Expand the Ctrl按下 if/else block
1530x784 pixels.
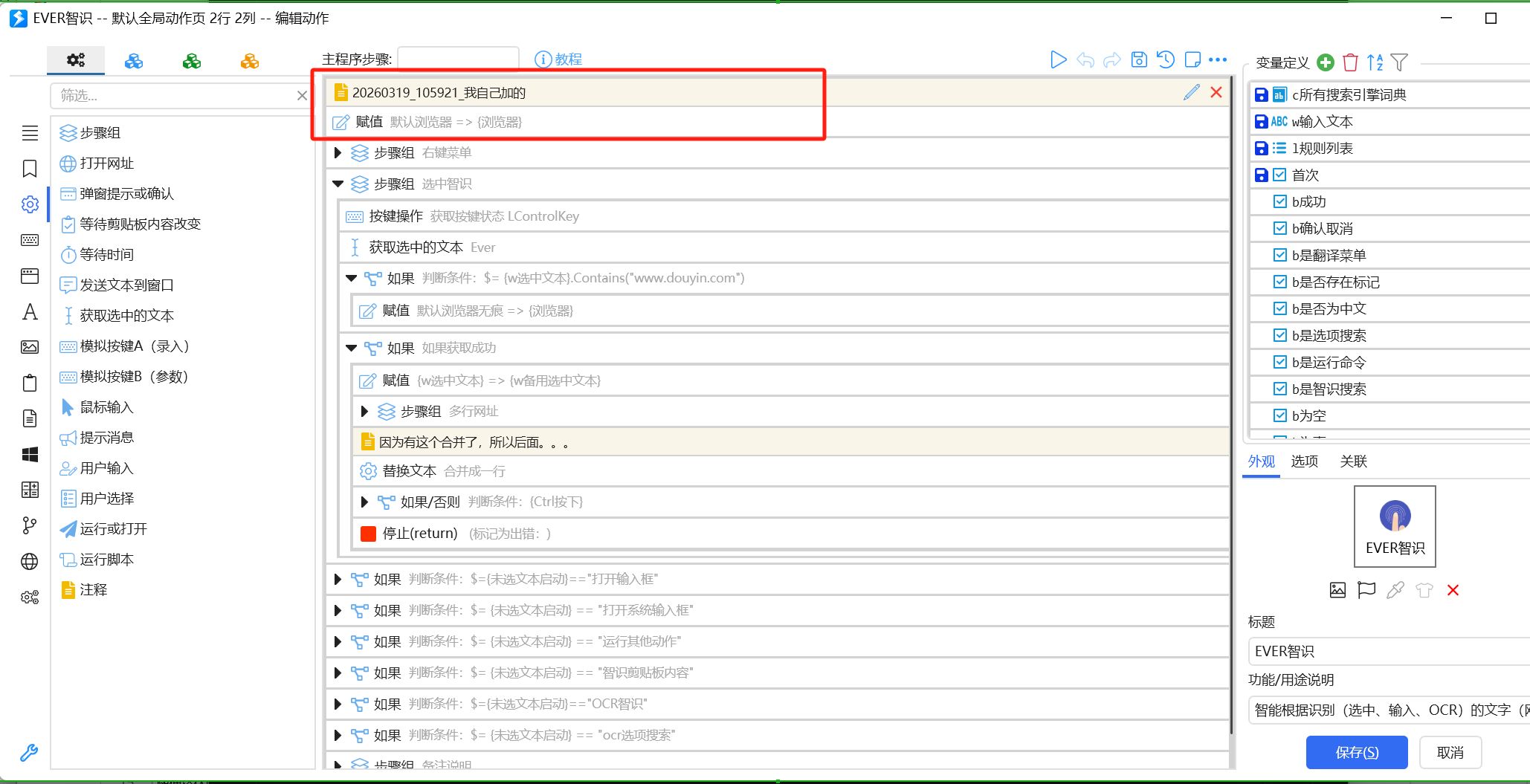click(x=364, y=502)
